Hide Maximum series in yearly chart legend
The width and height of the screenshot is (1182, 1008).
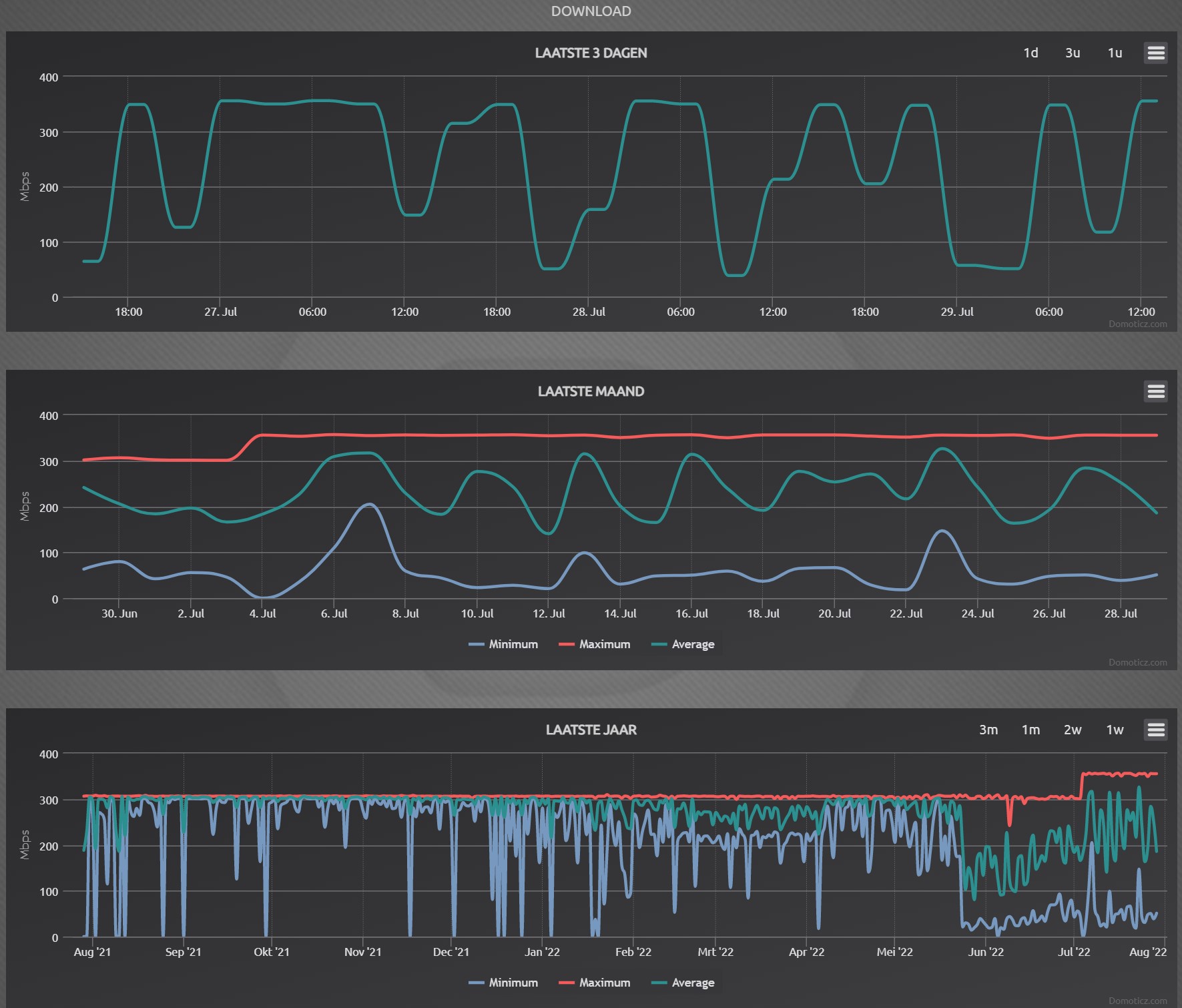(x=595, y=983)
